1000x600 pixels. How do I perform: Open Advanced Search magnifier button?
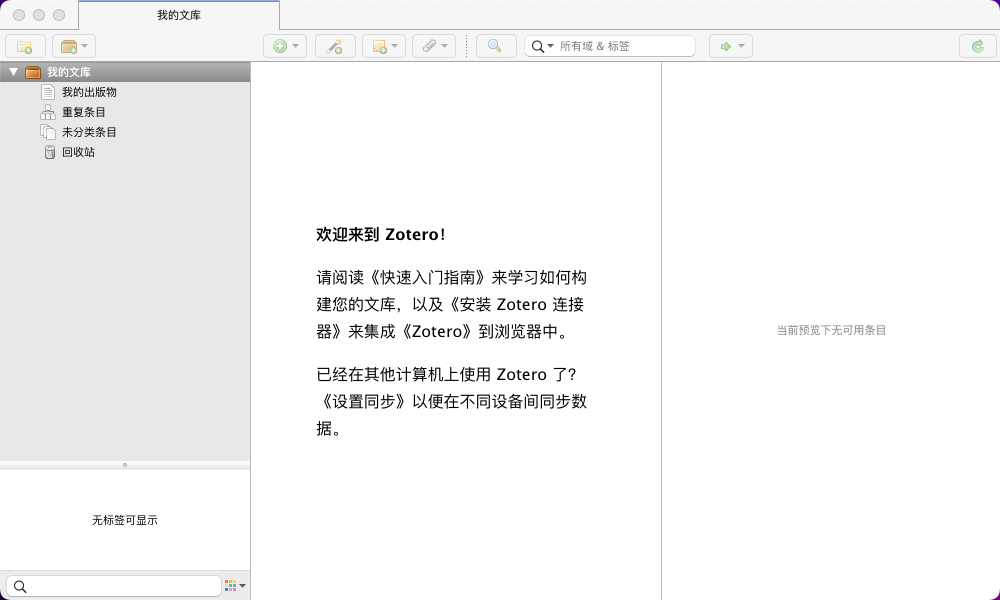(x=496, y=46)
